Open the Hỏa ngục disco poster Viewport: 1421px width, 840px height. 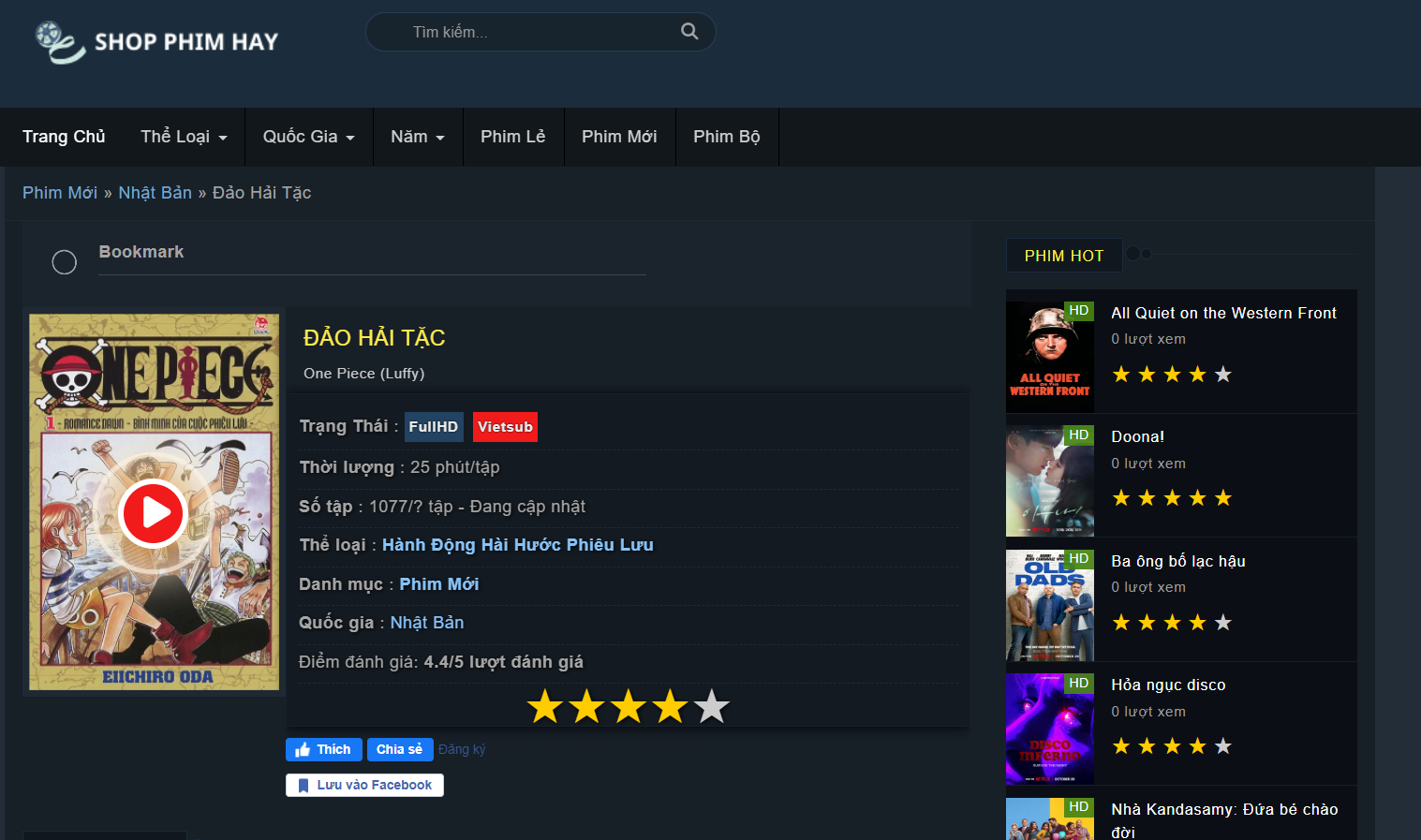tap(1050, 729)
